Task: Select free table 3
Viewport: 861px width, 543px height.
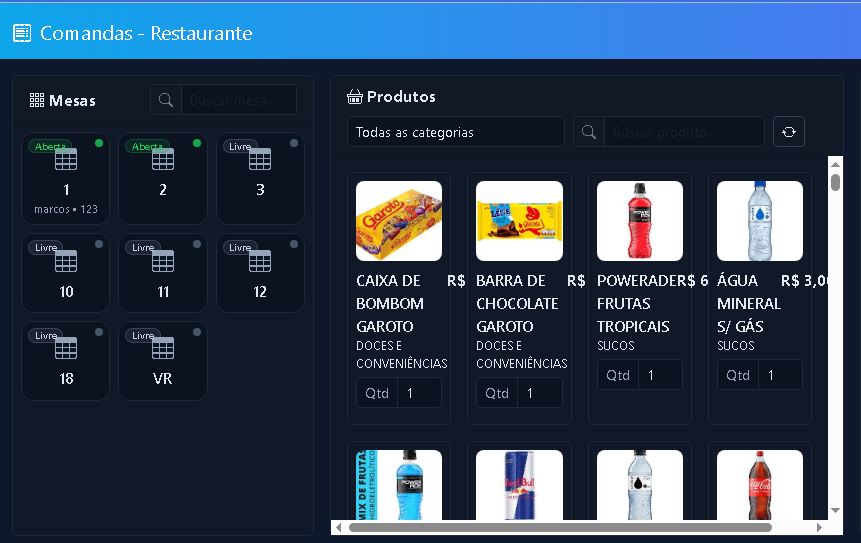Action: click(x=260, y=178)
